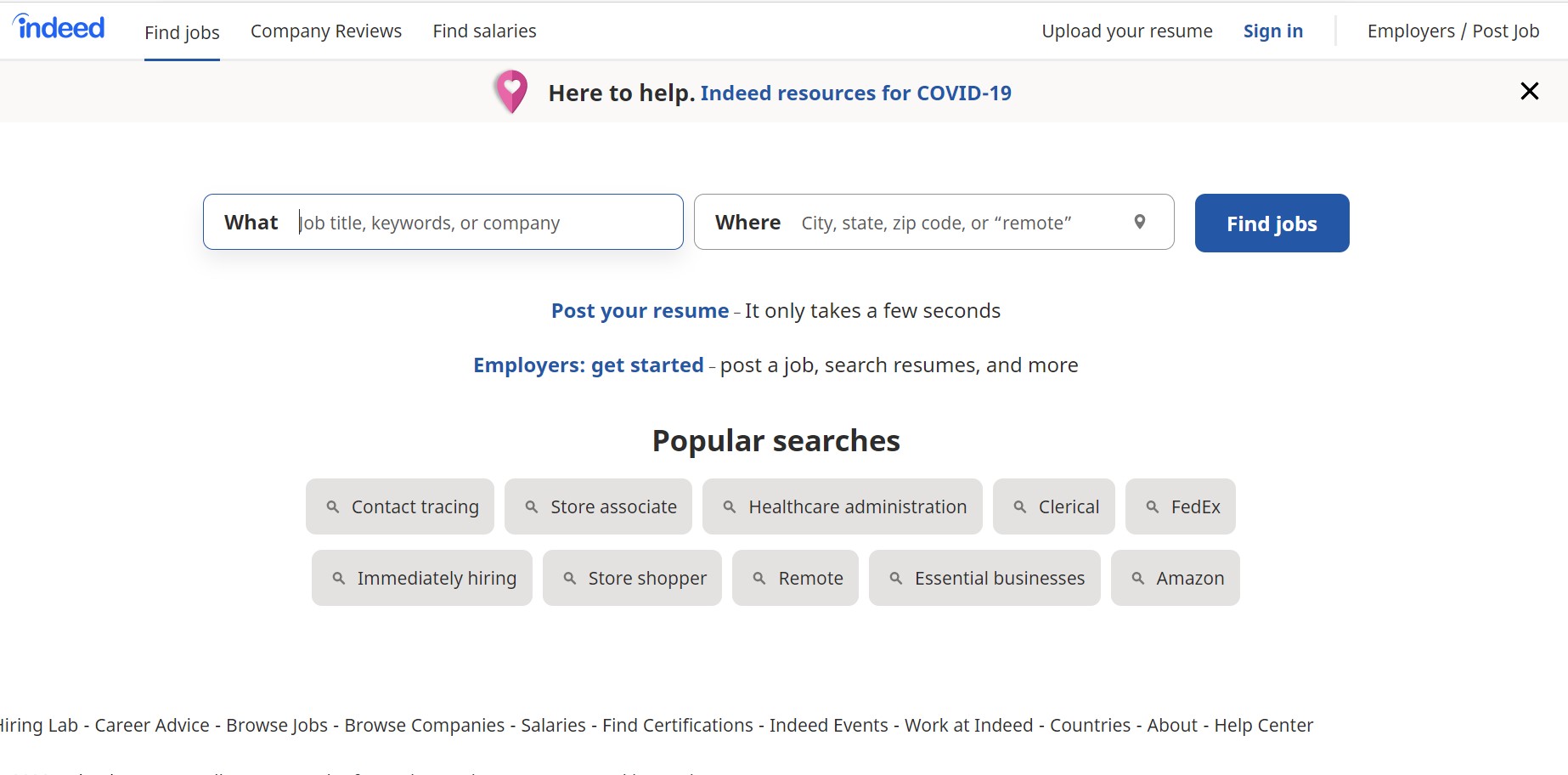Search popular term FedEx
Image resolution: width=1568 pixels, height=775 pixels.
(x=1181, y=506)
